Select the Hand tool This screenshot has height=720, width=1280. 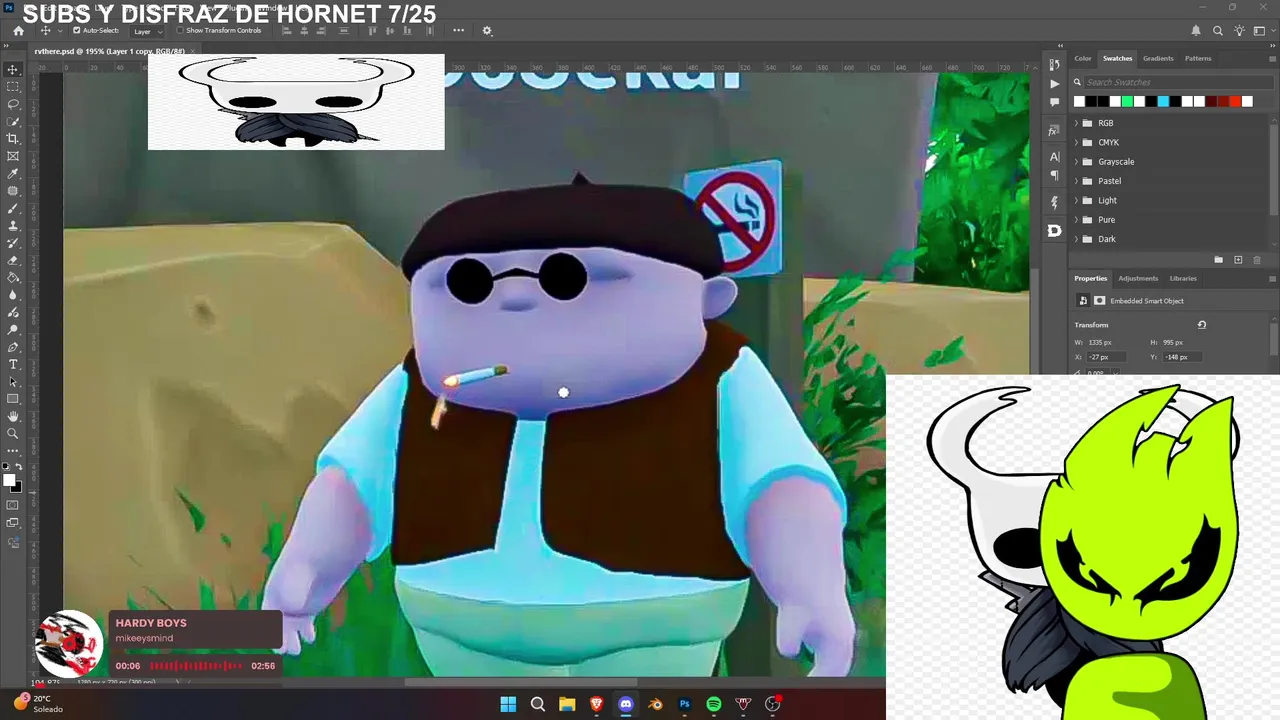13,416
